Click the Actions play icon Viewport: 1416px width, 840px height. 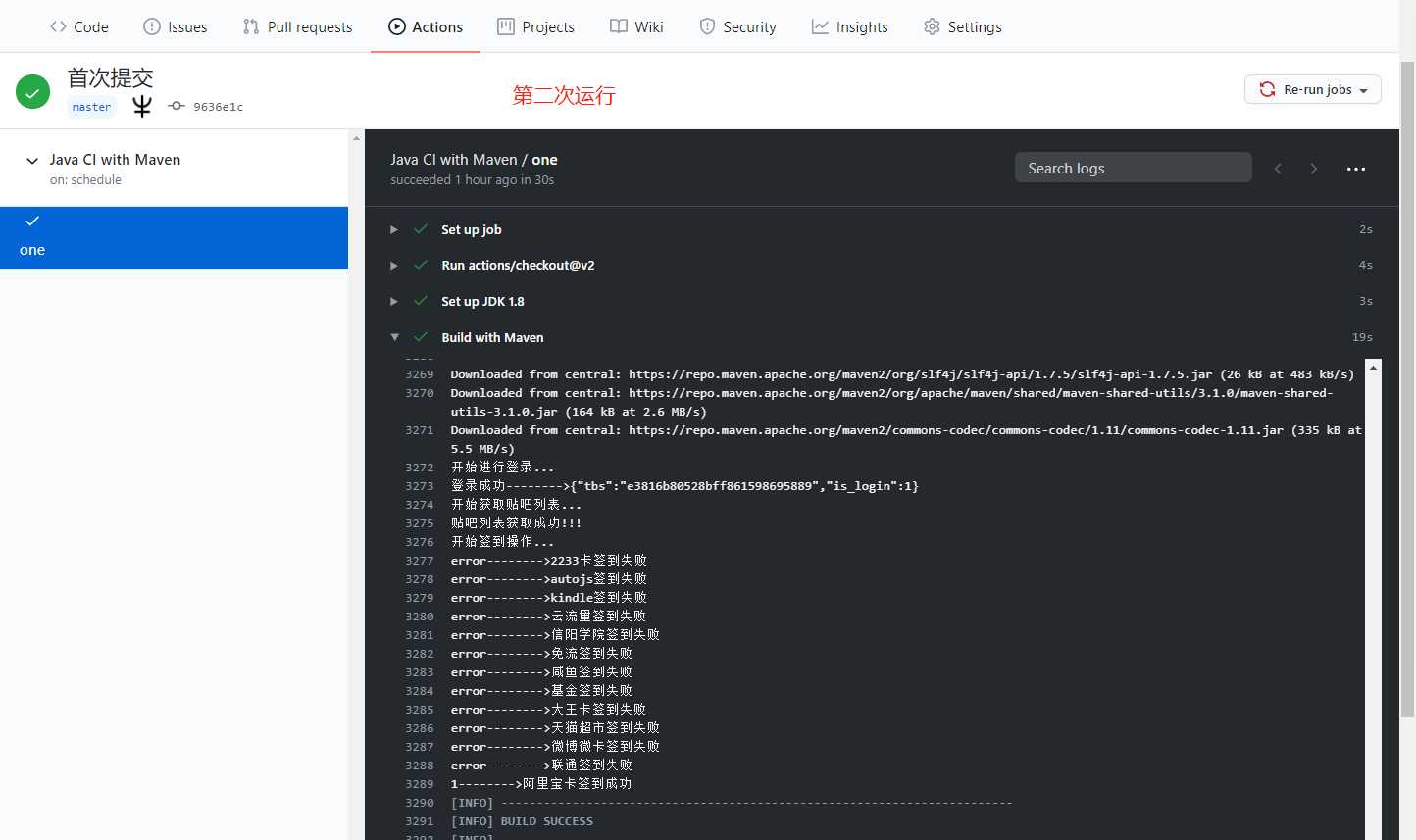(397, 27)
